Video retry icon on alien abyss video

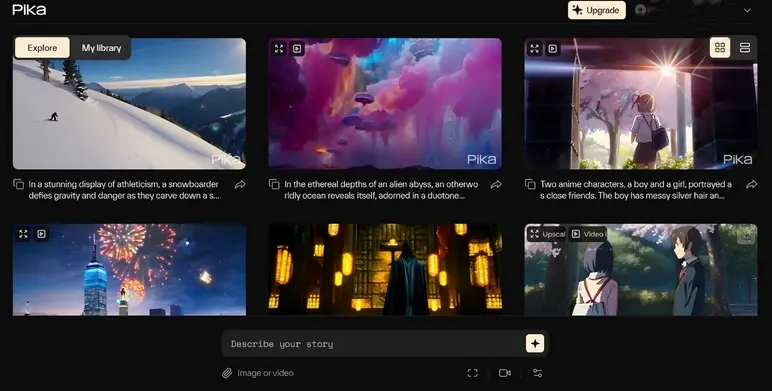[x=297, y=48]
